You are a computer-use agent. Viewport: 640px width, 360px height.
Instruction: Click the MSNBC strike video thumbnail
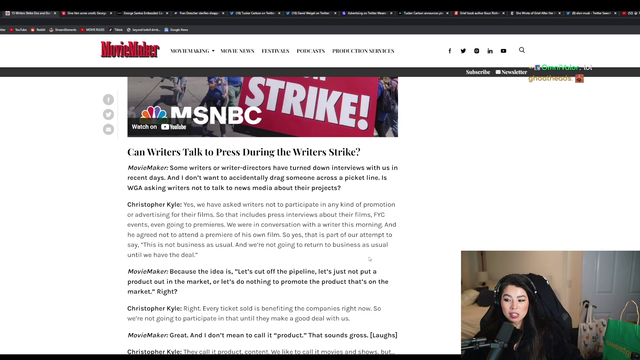(x=262, y=107)
